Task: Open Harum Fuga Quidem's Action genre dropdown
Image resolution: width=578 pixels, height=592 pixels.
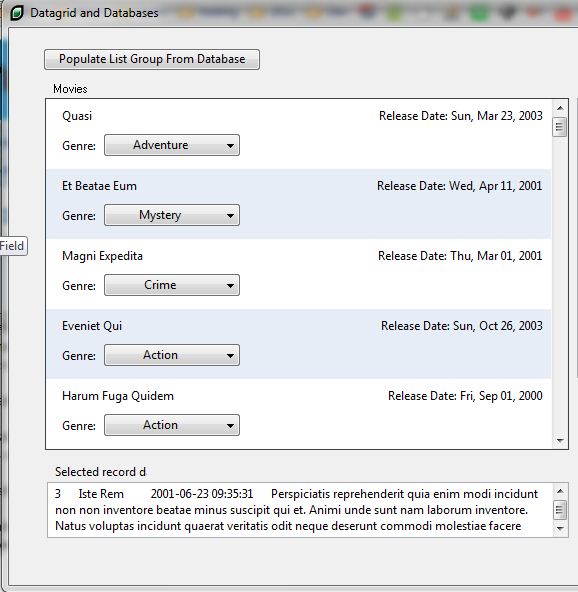Action: 172,425
